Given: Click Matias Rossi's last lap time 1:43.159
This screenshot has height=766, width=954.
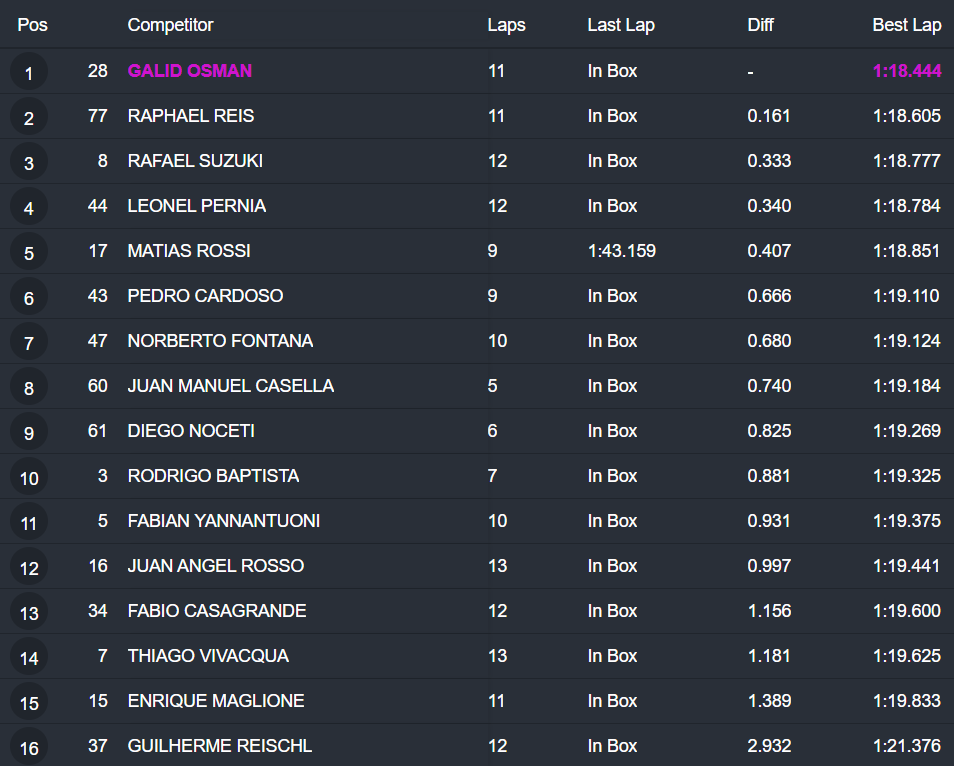Looking at the screenshot, I should [621, 251].
